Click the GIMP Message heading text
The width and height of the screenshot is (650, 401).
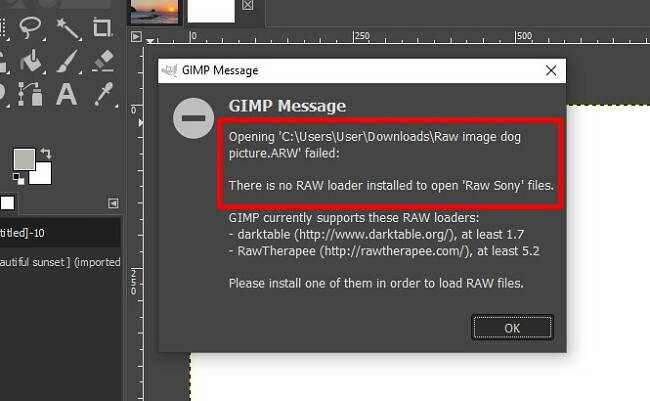(287, 106)
